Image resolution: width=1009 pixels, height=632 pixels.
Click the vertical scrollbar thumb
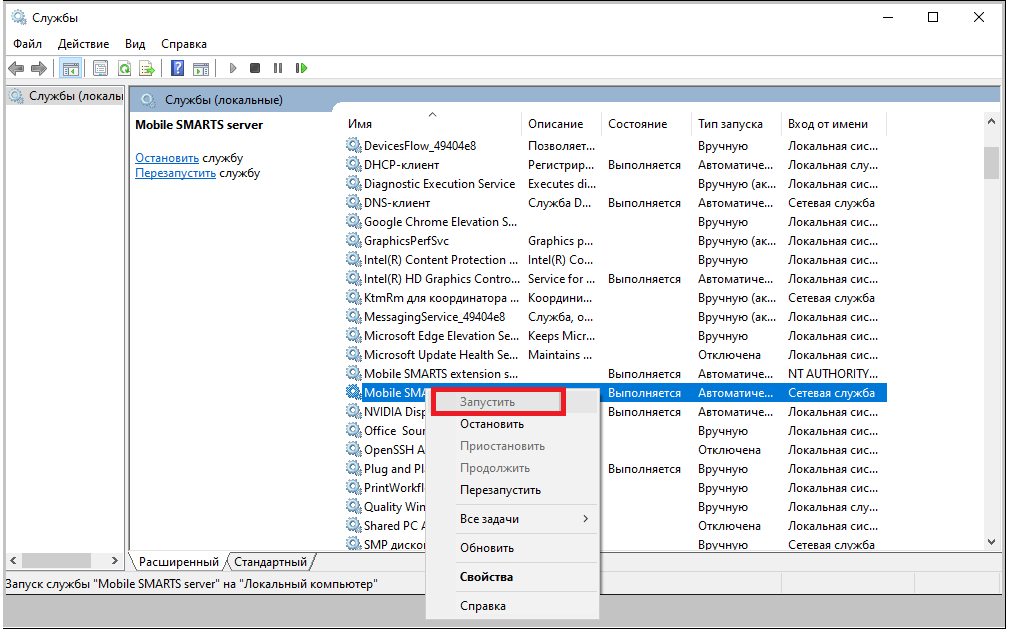[991, 163]
